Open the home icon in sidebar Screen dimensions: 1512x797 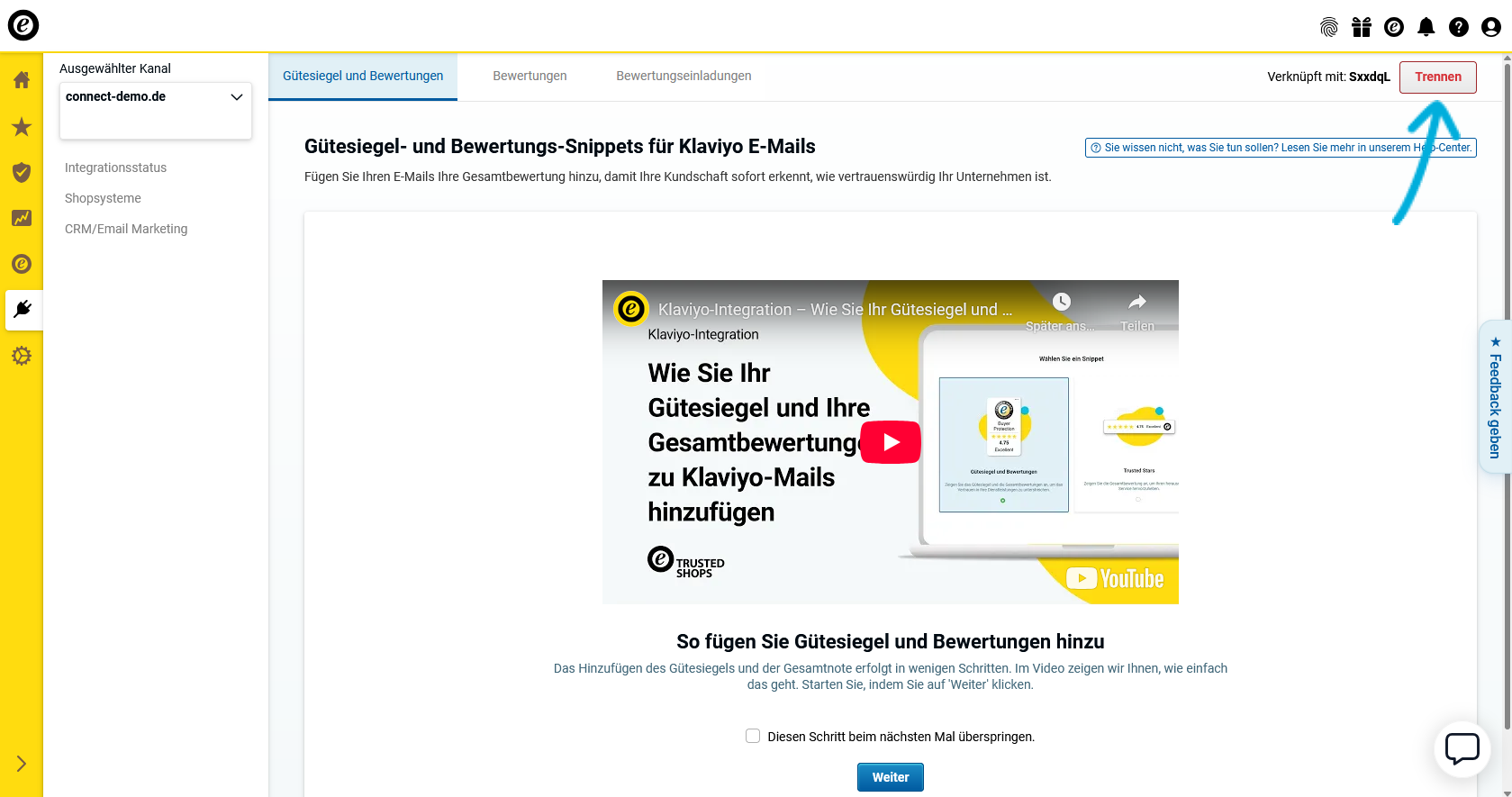[22, 80]
